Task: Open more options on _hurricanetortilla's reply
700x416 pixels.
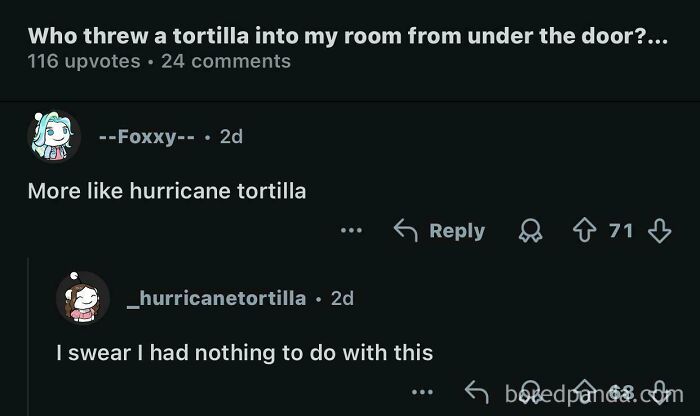Action: click(423, 391)
